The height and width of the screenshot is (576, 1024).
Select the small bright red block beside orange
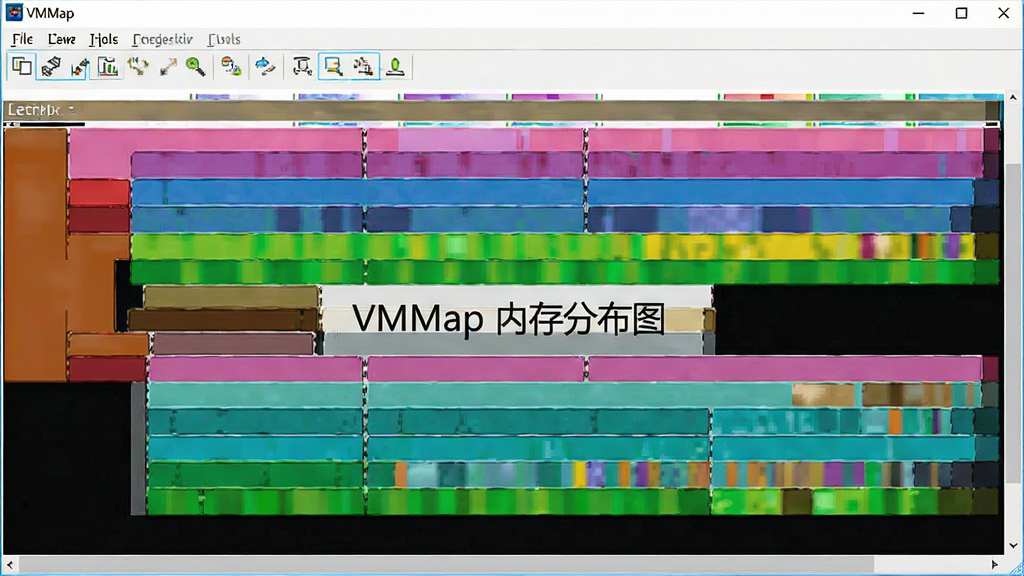(99, 193)
